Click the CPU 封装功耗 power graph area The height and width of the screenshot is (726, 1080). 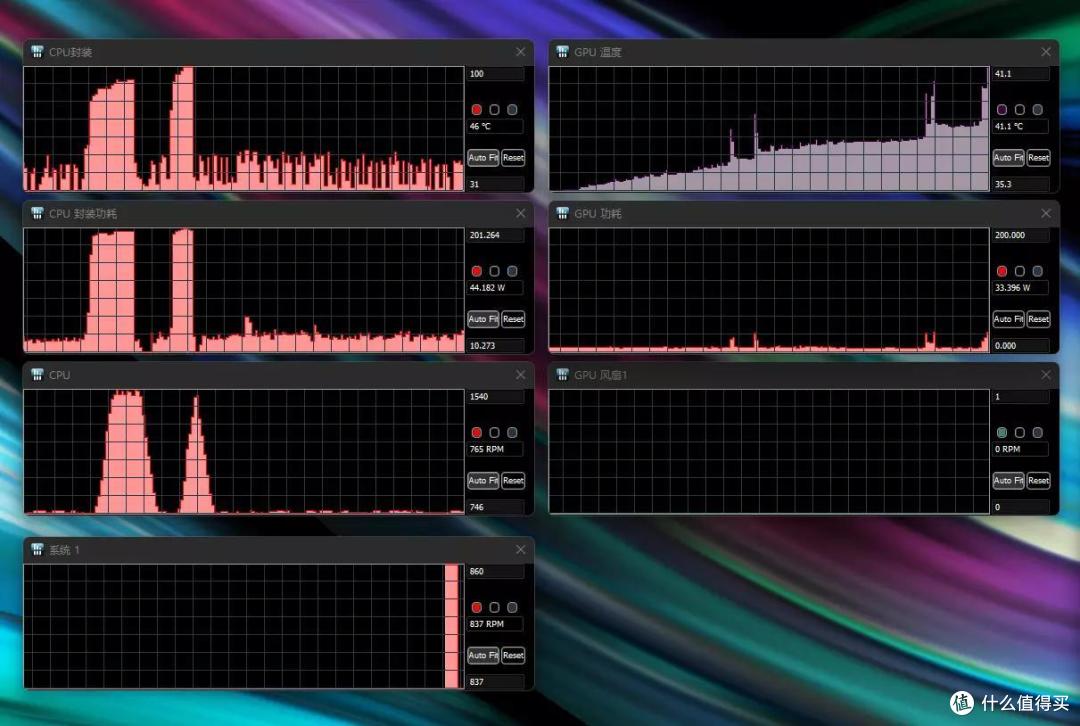(x=244, y=290)
